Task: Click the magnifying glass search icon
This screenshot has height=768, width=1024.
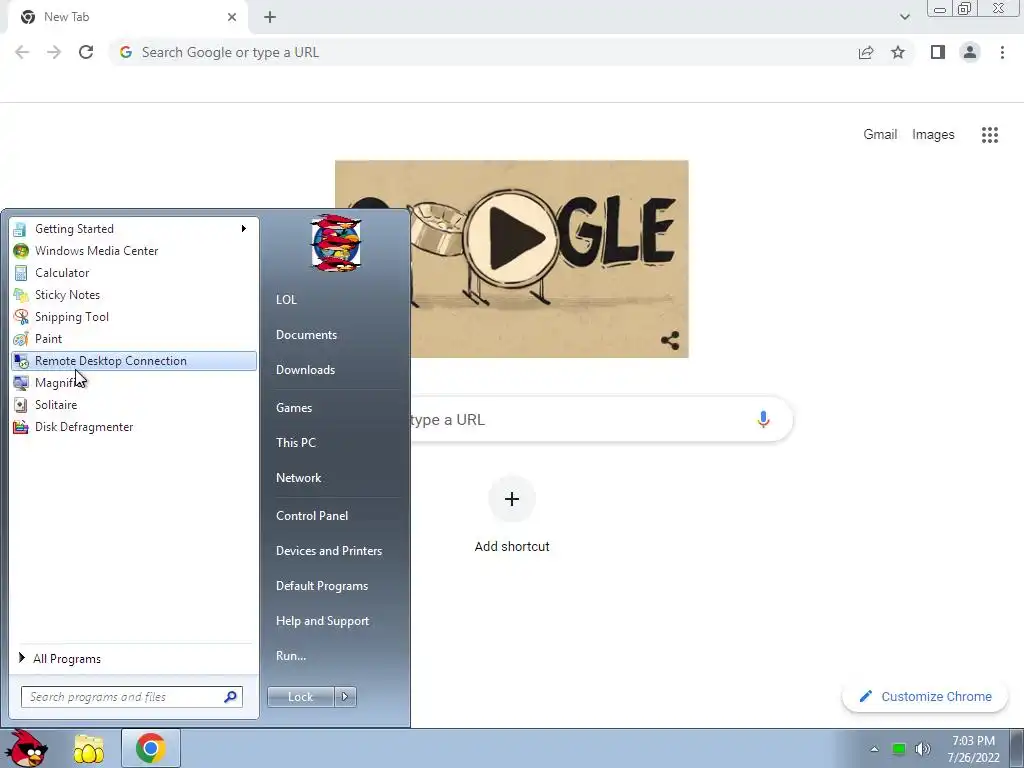Action: (x=230, y=697)
